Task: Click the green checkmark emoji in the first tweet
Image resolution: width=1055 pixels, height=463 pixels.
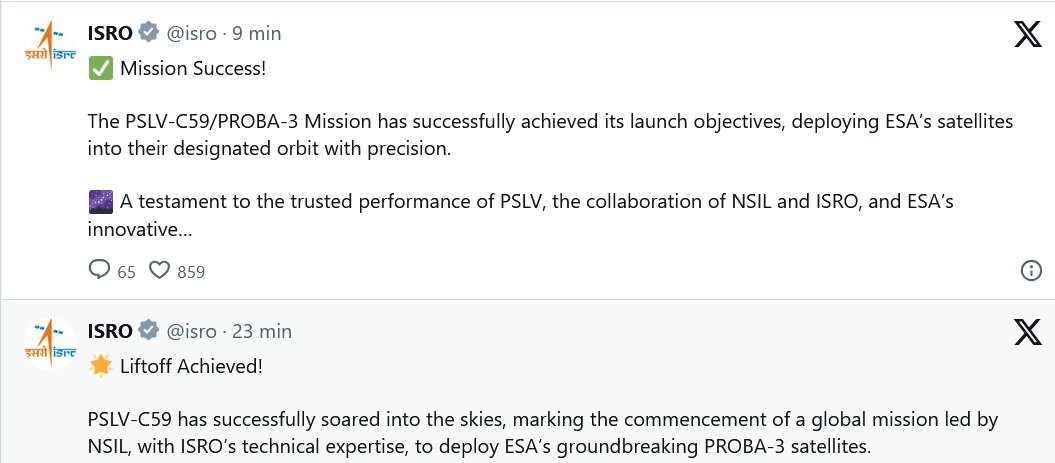Action: [x=100, y=69]
